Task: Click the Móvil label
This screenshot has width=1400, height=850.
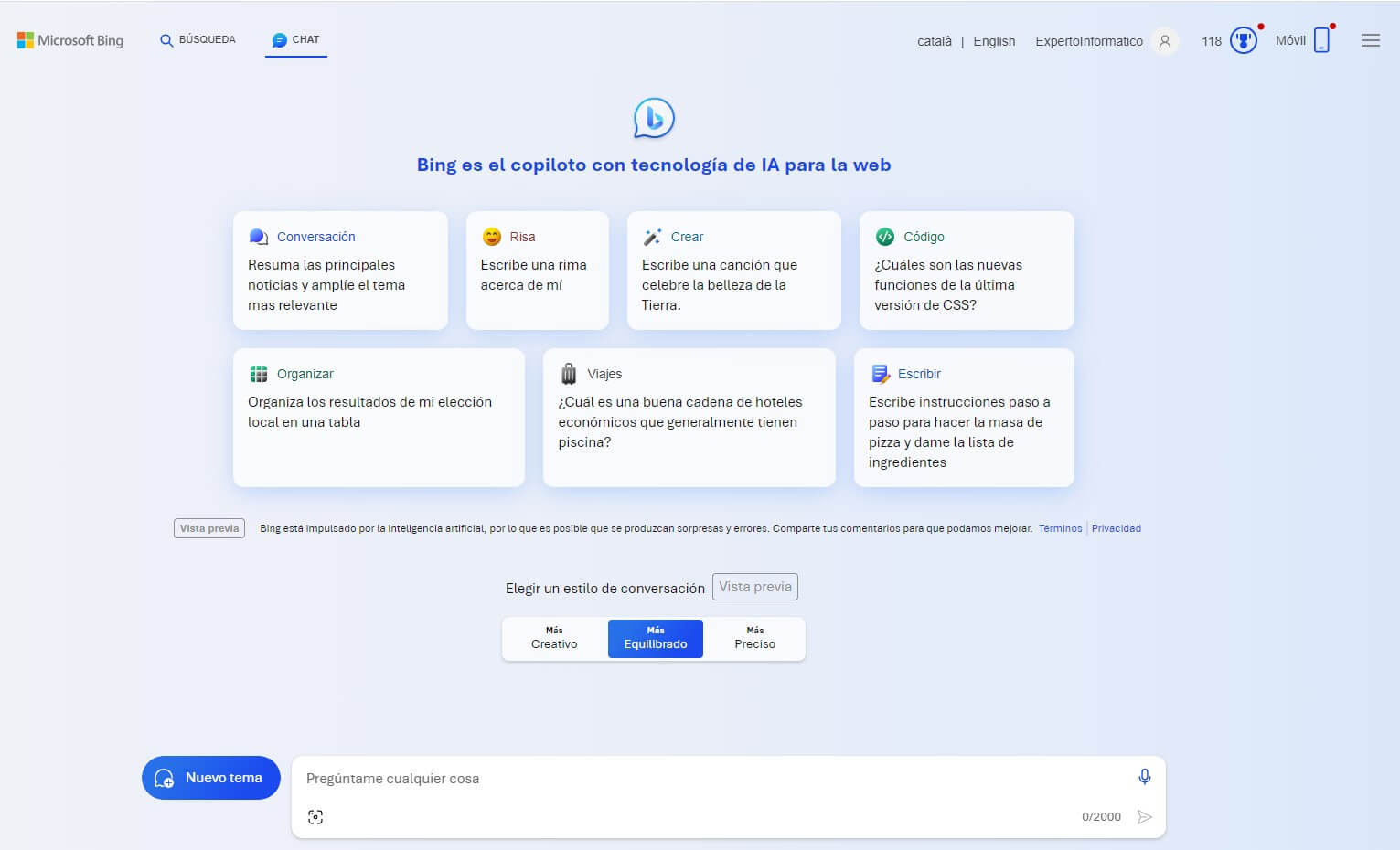Action: click(x=1290, y=40)
